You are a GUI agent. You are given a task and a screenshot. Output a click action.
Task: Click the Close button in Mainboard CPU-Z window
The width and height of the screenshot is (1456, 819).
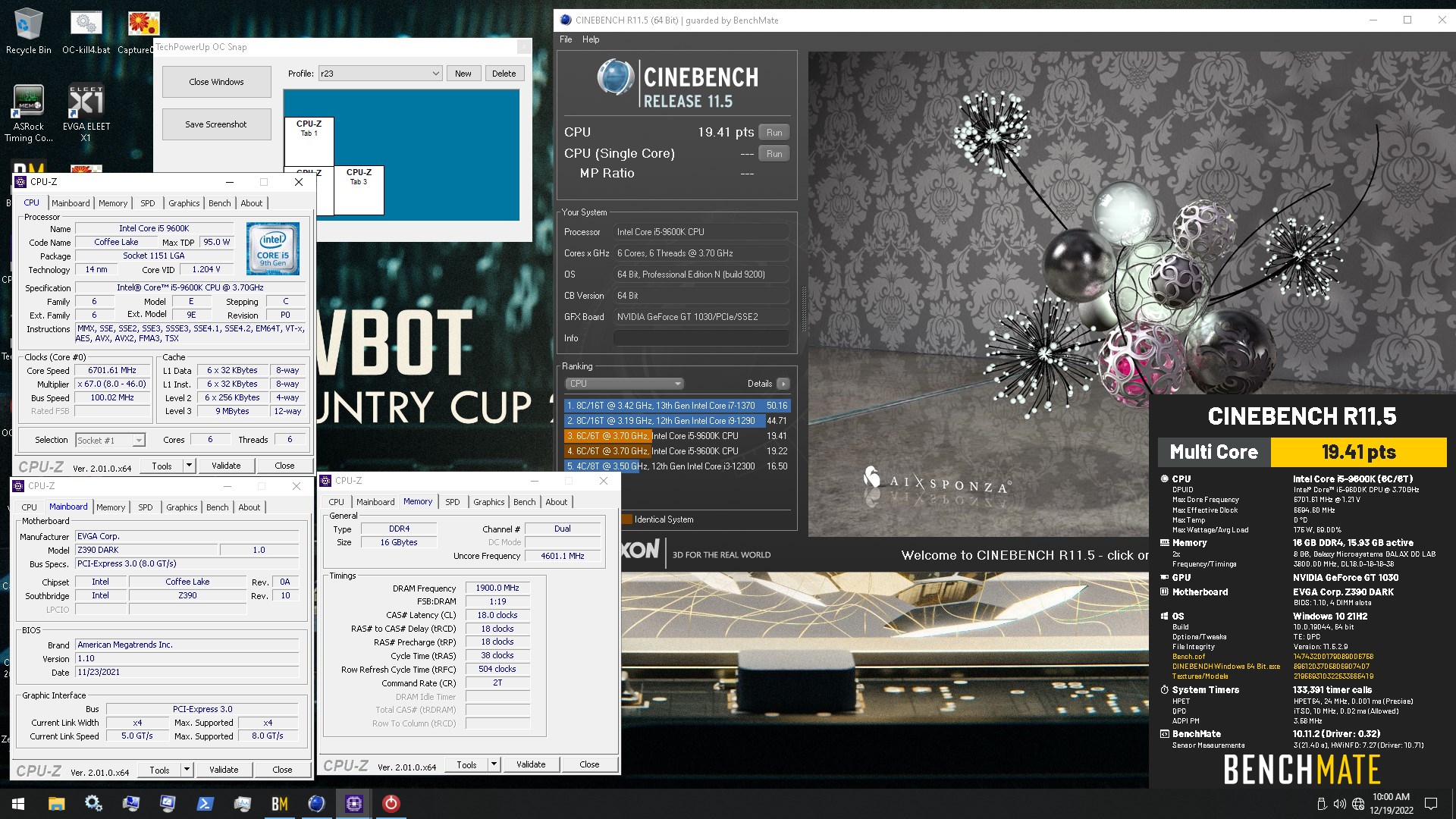click(x=282, y=770)
